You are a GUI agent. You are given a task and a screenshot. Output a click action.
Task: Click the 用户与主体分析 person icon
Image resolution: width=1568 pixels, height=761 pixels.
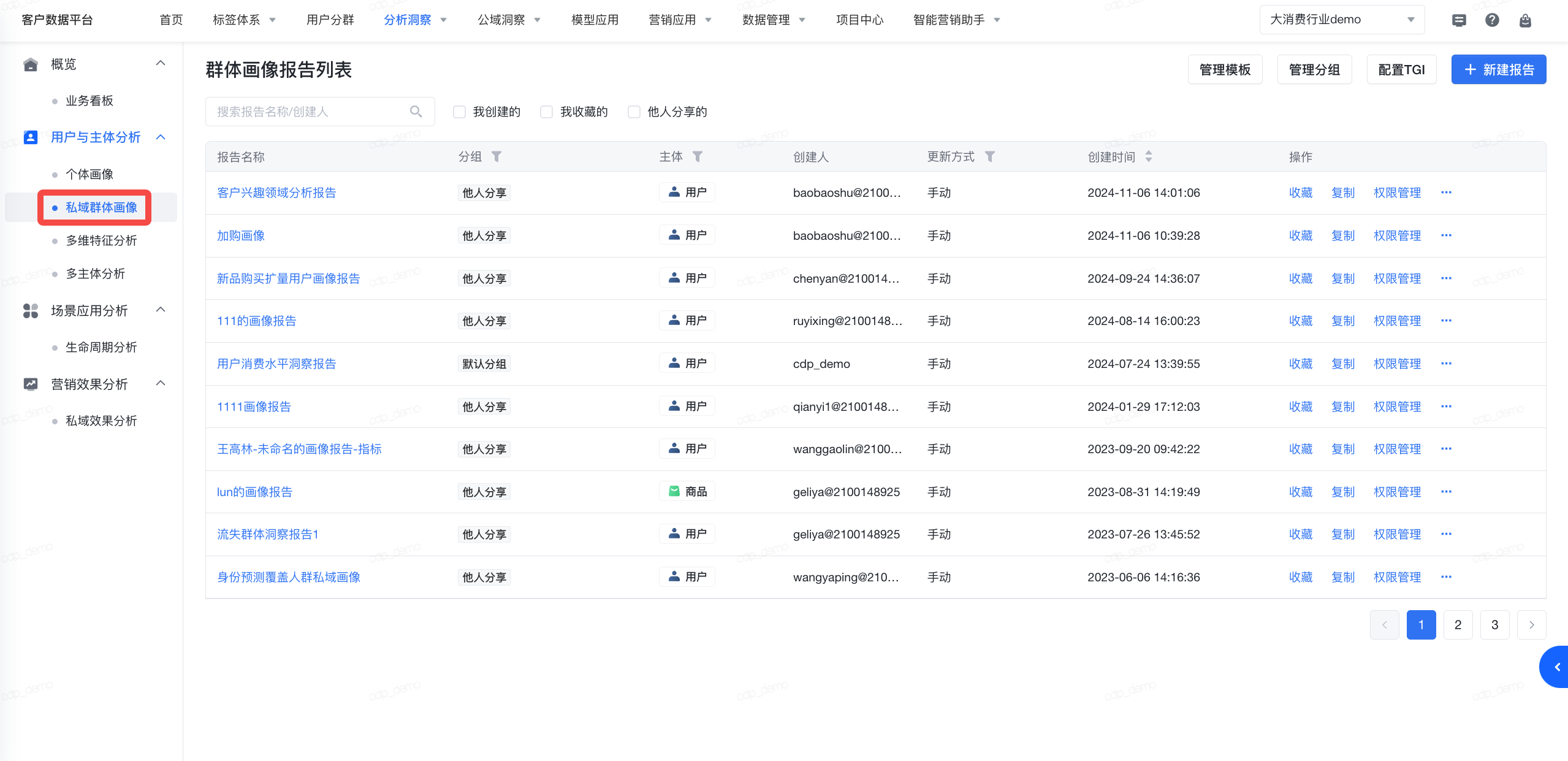click(x=31, y=137)
